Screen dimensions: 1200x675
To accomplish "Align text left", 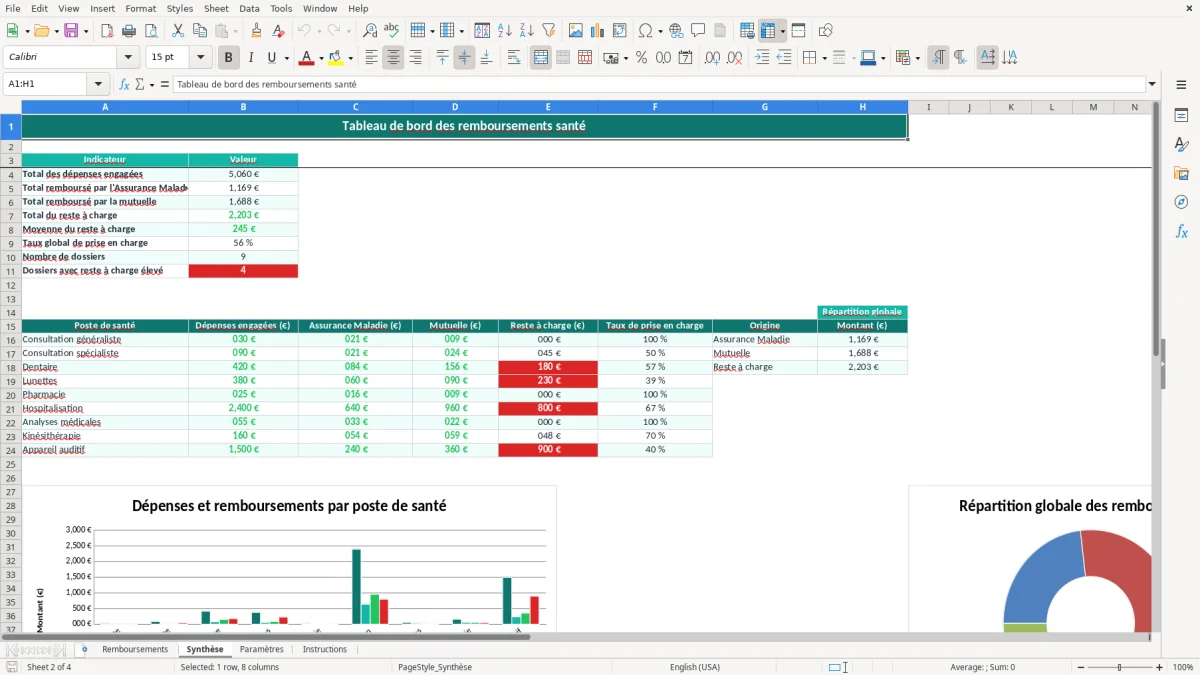I will [371, 58].
